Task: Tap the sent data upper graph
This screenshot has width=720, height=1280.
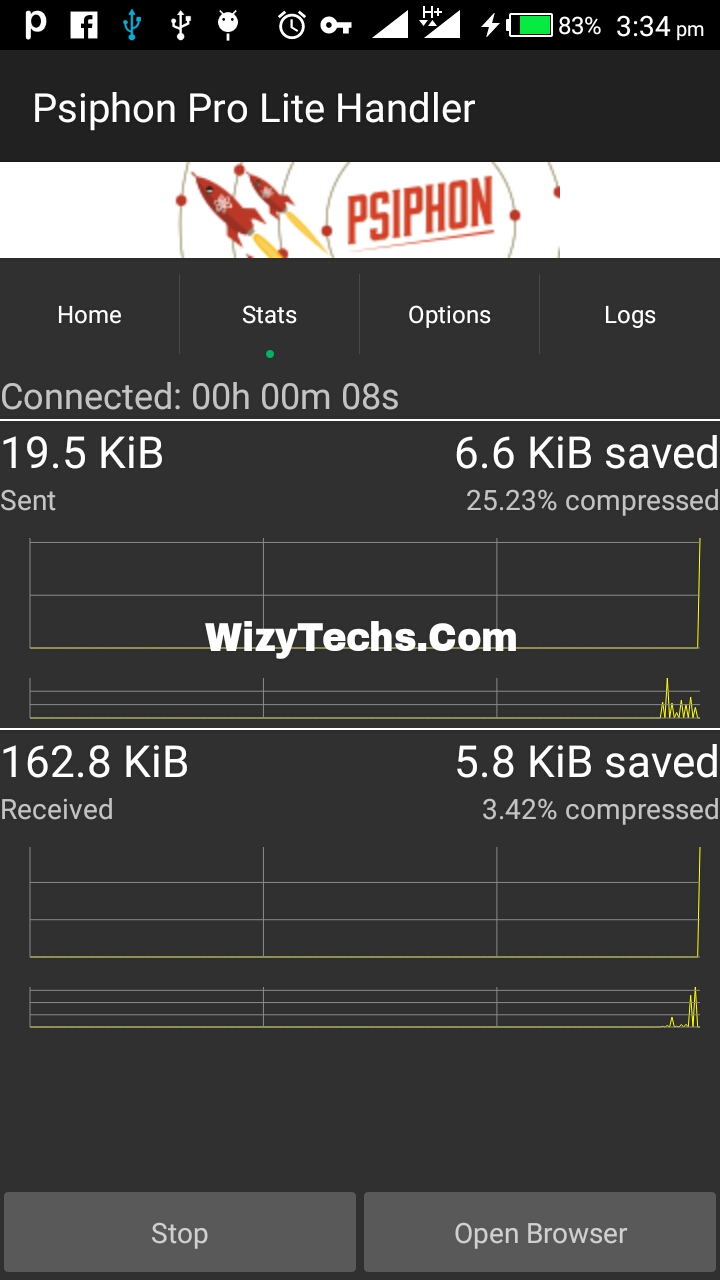Action: click(x=365, y=594)
